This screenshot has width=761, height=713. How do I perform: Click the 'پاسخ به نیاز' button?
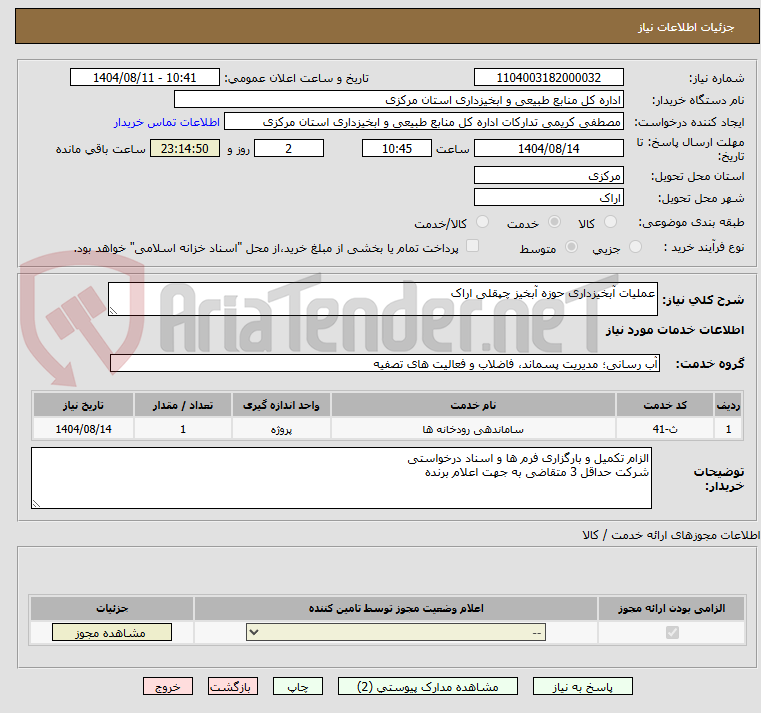(x=582, y=686)
